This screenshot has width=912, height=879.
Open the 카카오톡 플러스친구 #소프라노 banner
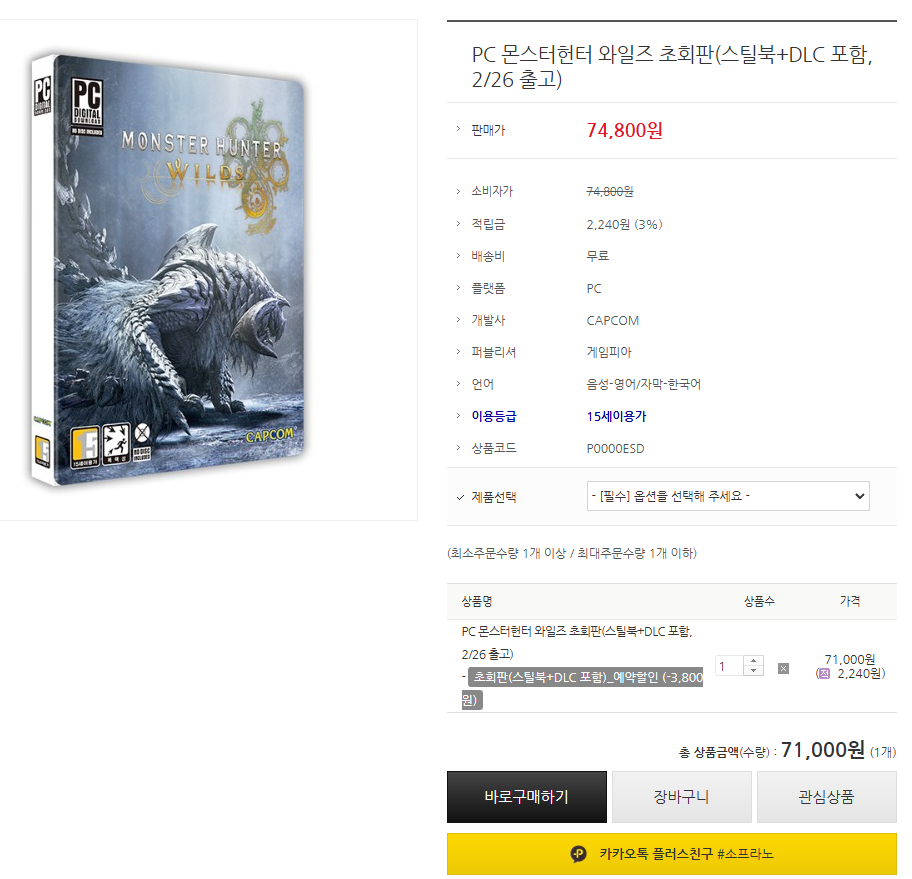click(x=671, y=853)
